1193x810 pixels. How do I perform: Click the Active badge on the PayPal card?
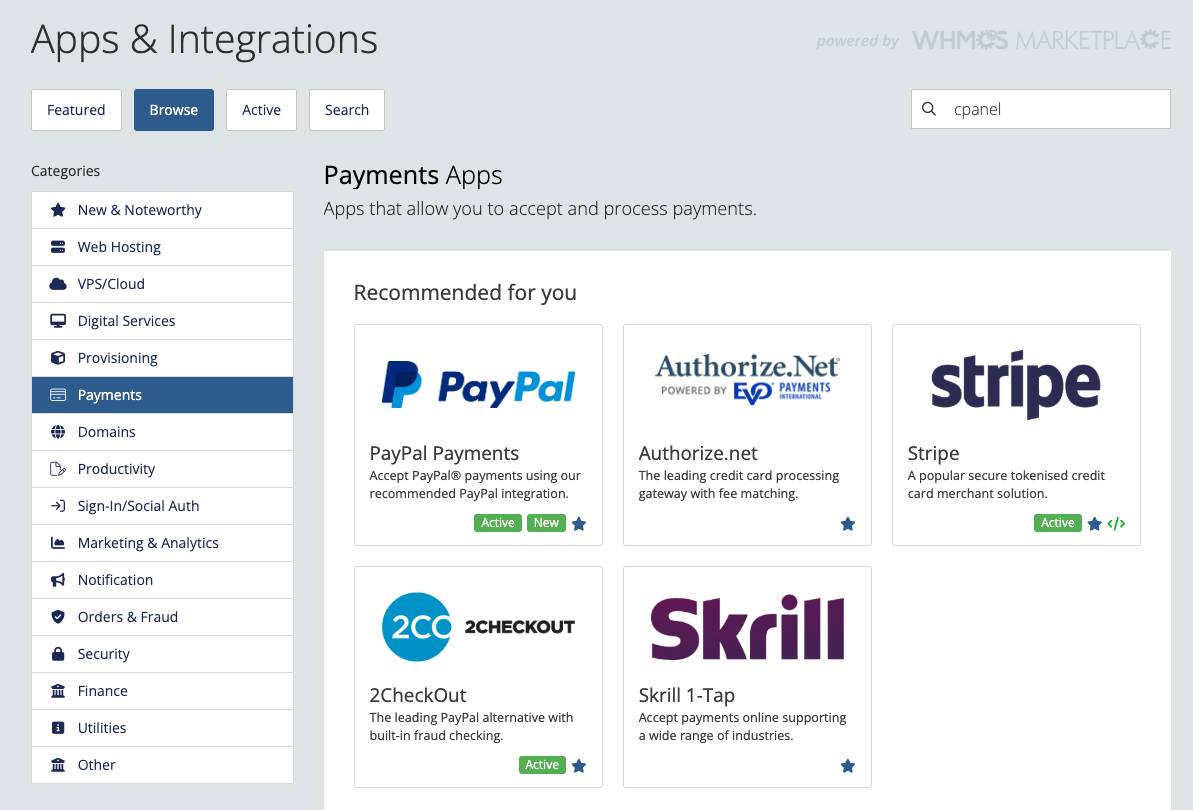click(x=498, y=523)
